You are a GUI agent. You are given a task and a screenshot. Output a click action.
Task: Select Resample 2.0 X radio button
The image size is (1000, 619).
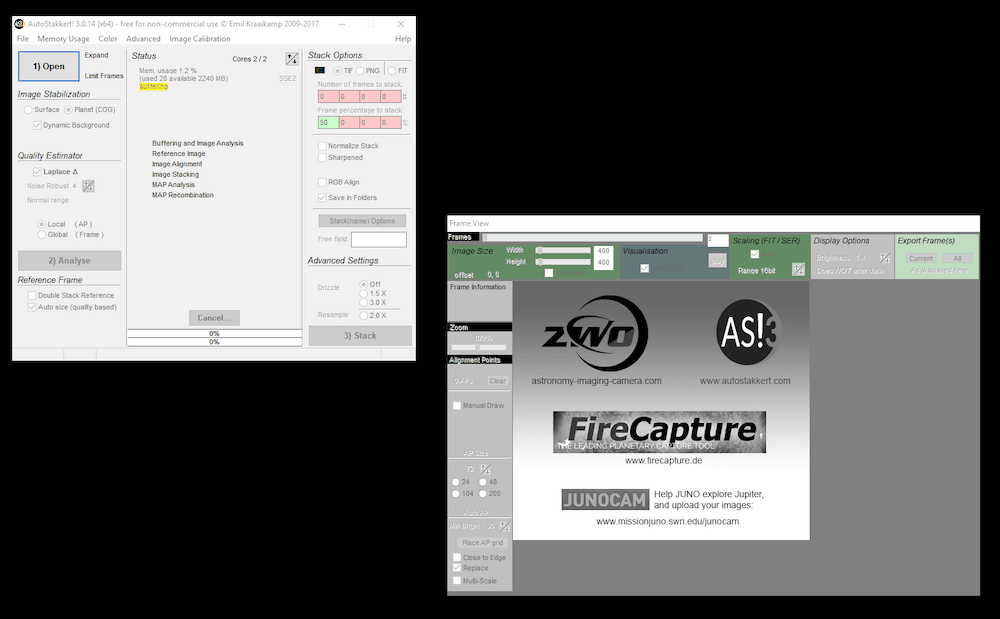click(364, 316)
